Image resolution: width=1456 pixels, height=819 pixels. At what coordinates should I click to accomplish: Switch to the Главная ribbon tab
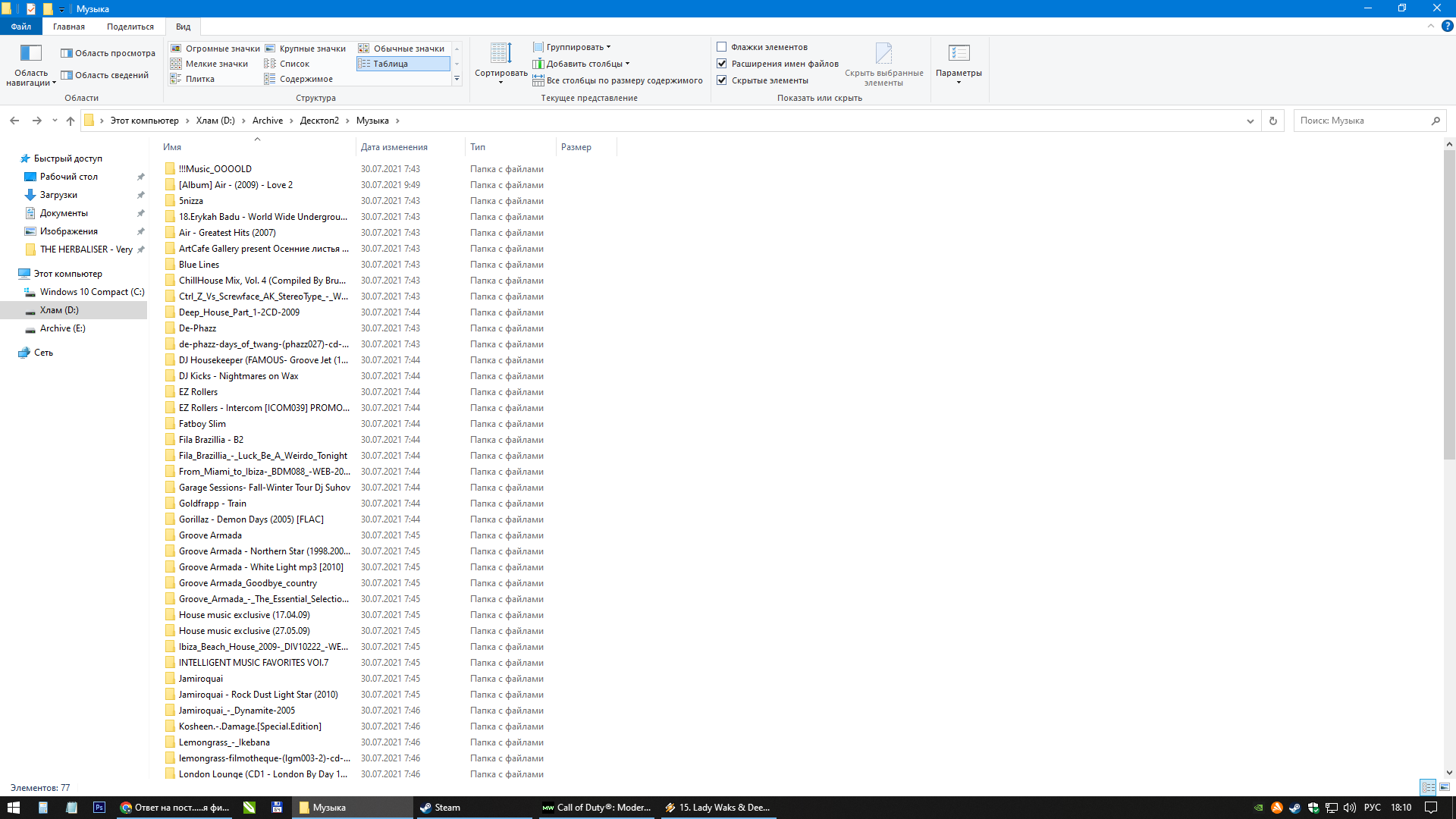coord(68,27)
